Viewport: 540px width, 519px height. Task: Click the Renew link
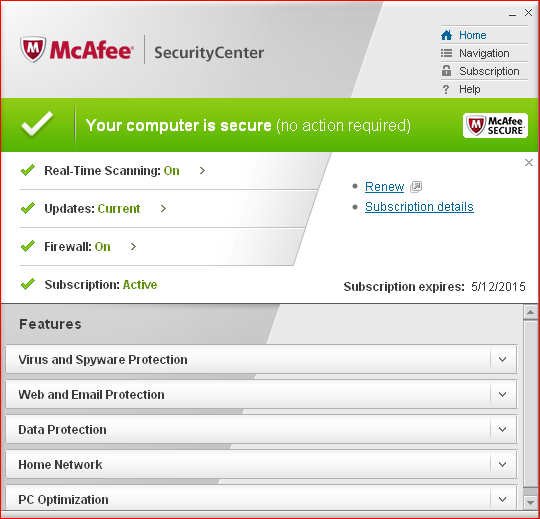pos(384,187)
